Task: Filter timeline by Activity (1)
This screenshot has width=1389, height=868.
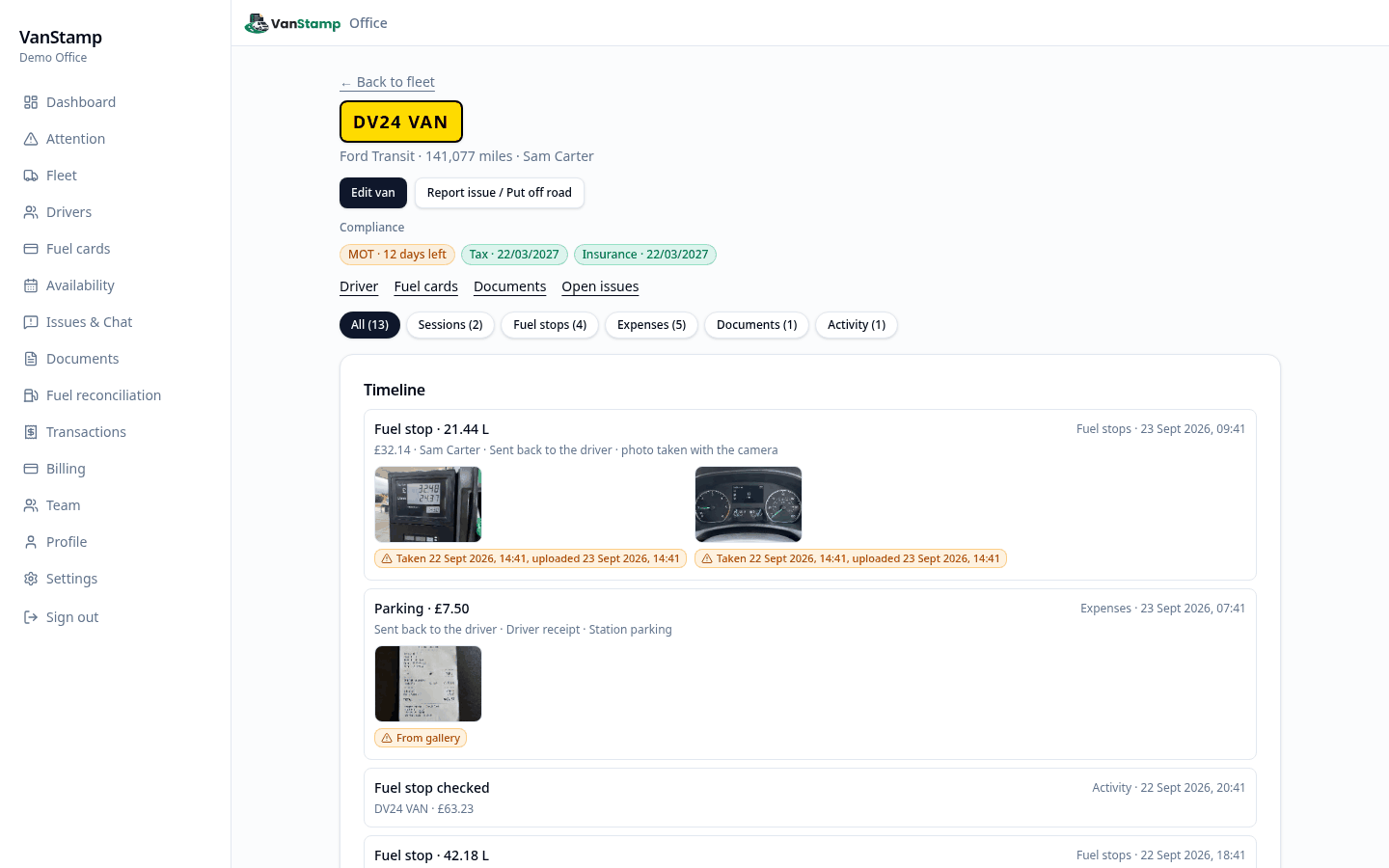Action: point(857,325)
